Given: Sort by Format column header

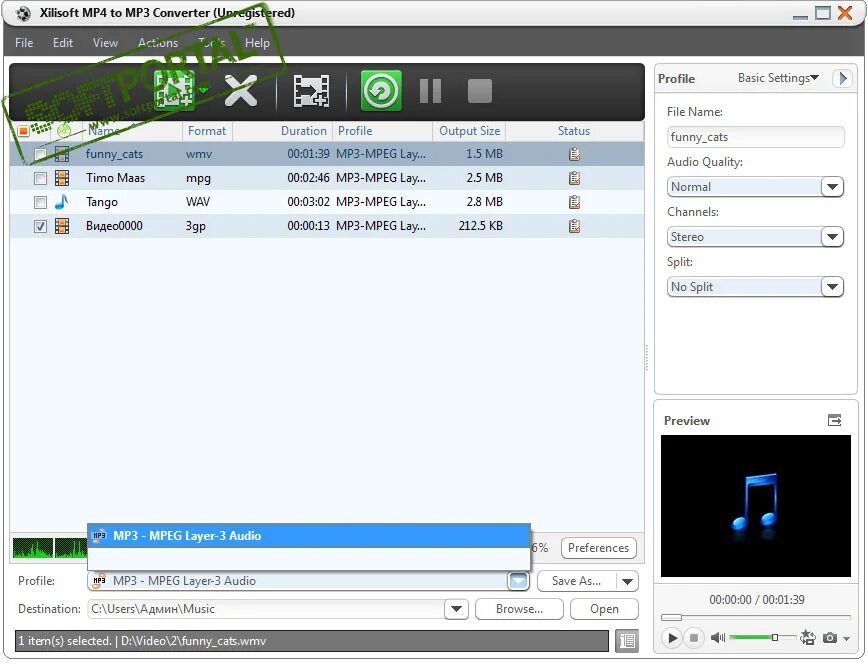Looking at the screenshot, I should (x=206, y=131).
